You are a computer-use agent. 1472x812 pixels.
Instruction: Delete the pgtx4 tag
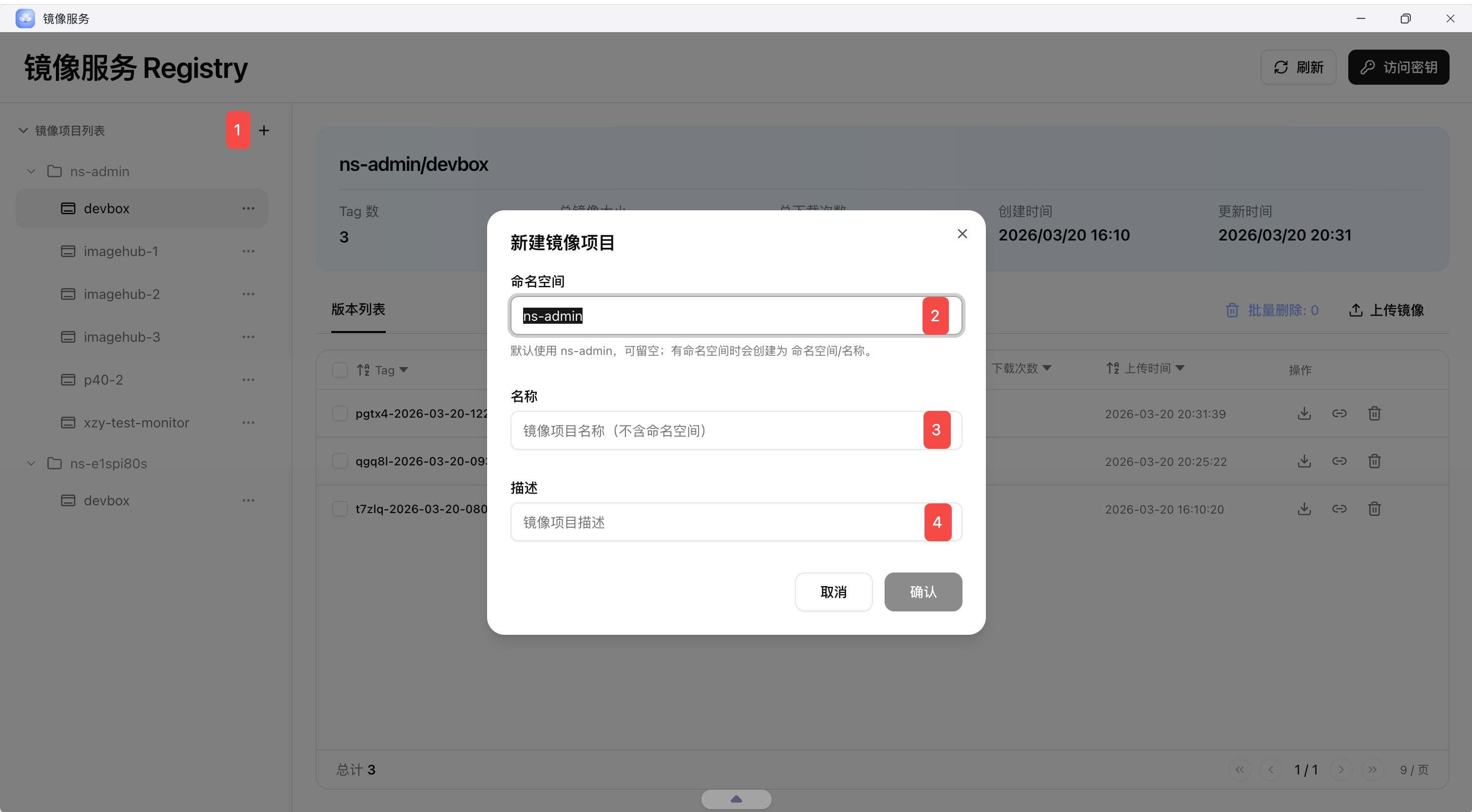pyautogui.click(x=1374, y=413)
